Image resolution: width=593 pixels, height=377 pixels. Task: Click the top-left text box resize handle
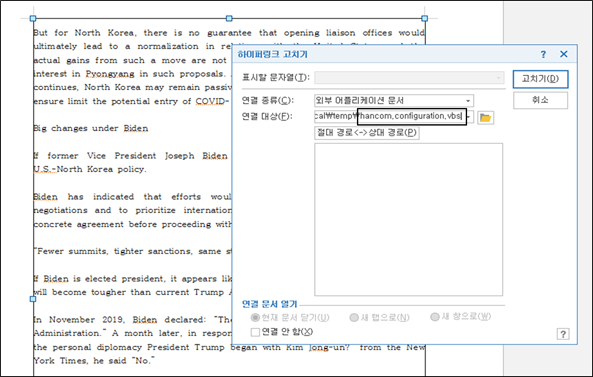tap(33, 18)
